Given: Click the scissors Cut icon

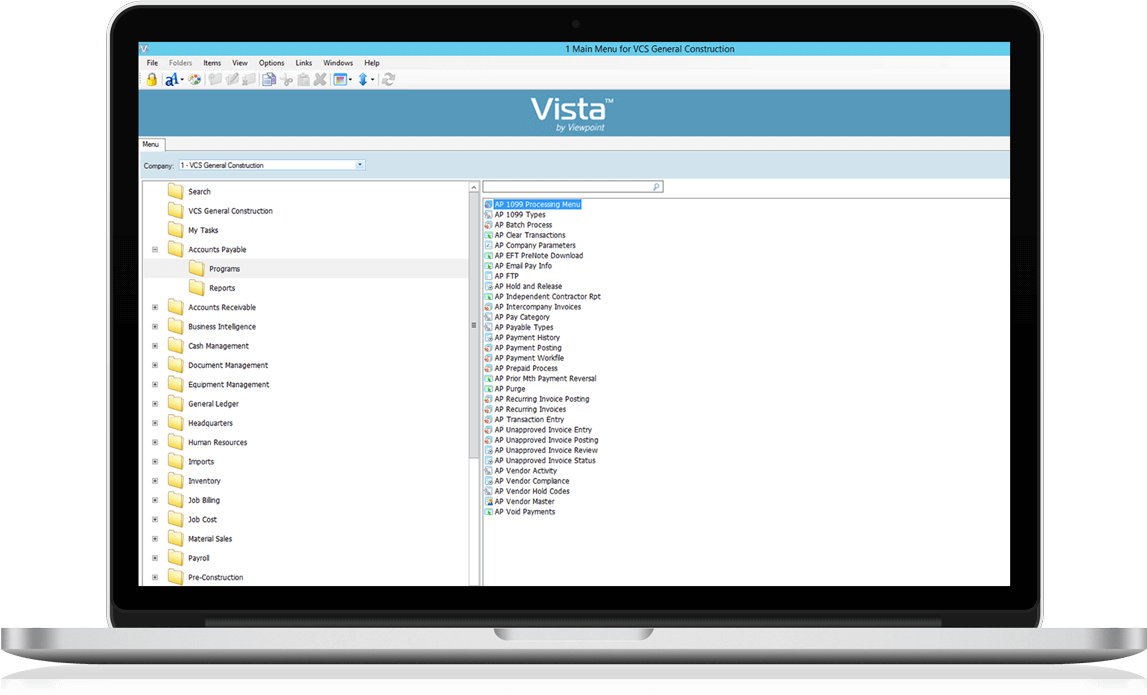Looking at the screenshot, I should point(287,80).
